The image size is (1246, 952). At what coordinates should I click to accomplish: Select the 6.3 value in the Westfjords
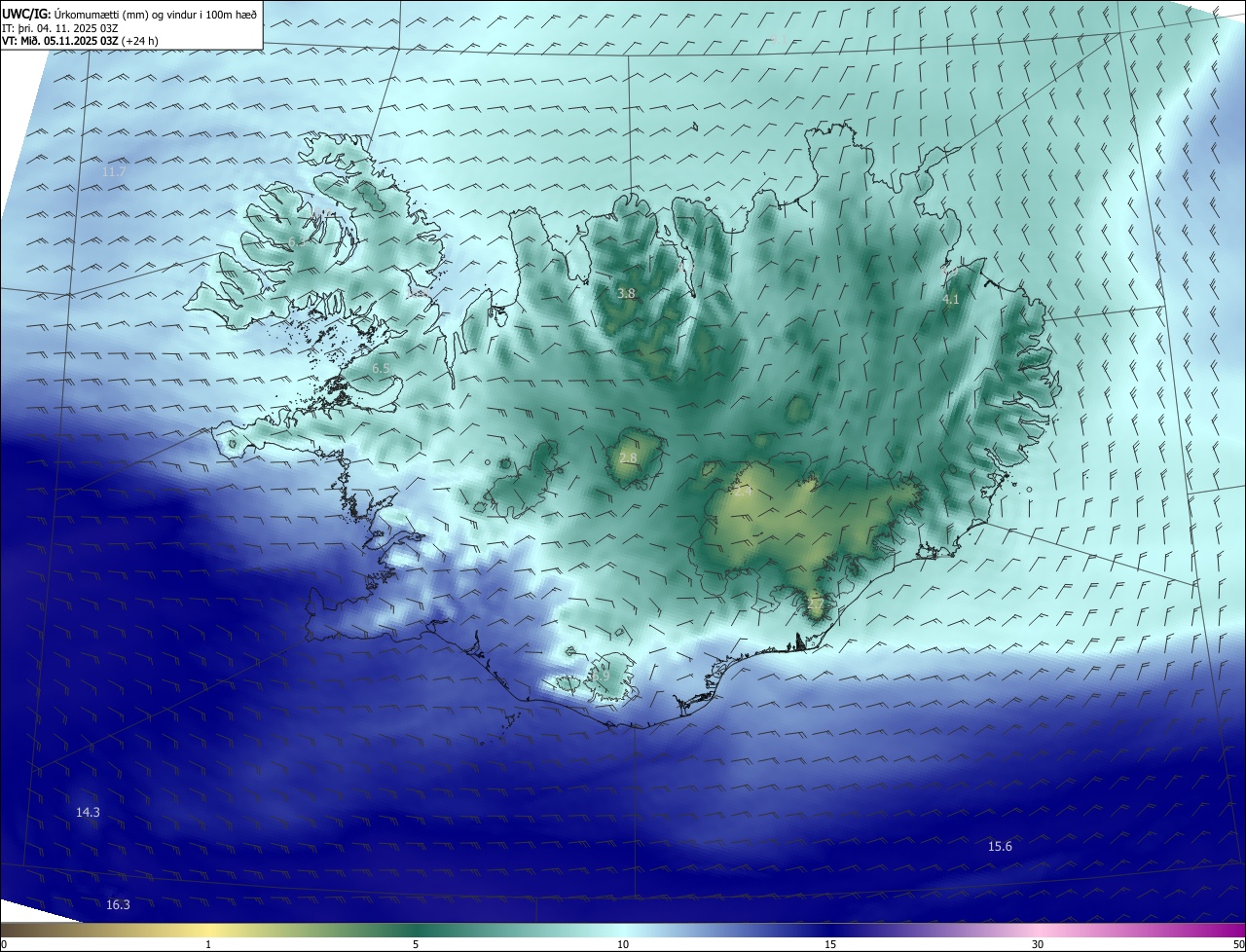click(296, 241)
